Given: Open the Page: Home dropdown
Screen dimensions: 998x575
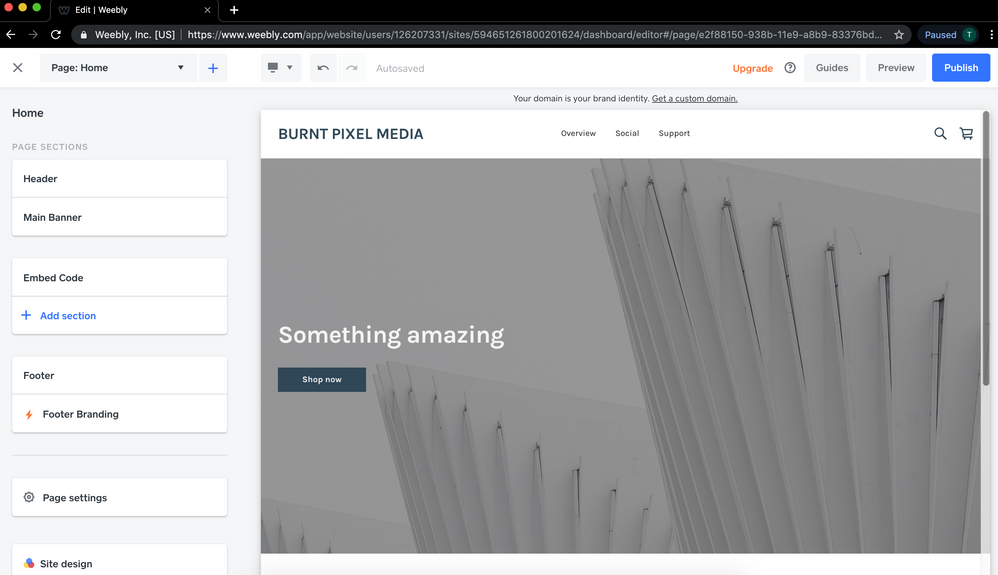Looking at the screenshot, I should point(118,68).
